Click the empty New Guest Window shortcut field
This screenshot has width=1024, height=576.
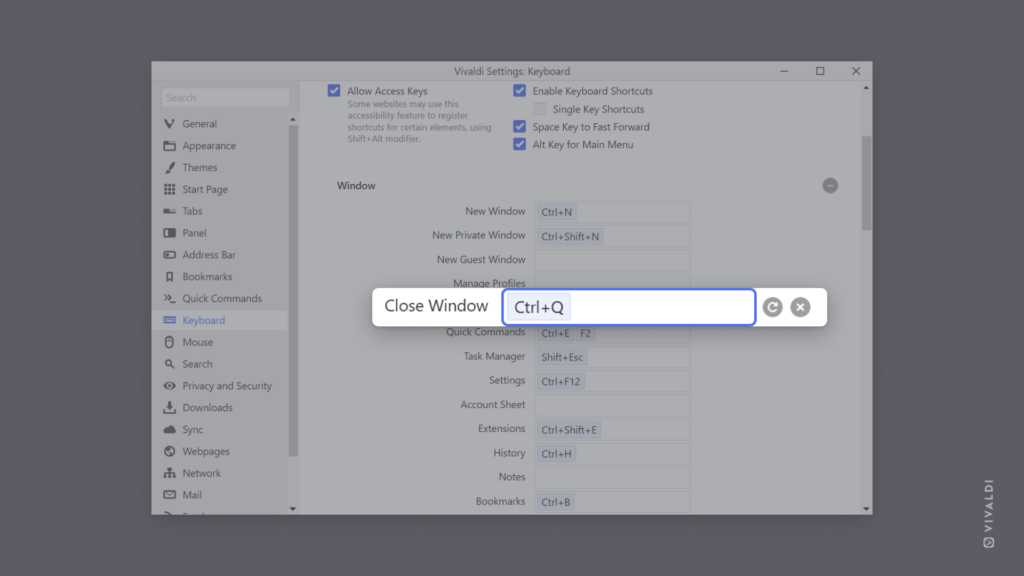tap(613, 260)
